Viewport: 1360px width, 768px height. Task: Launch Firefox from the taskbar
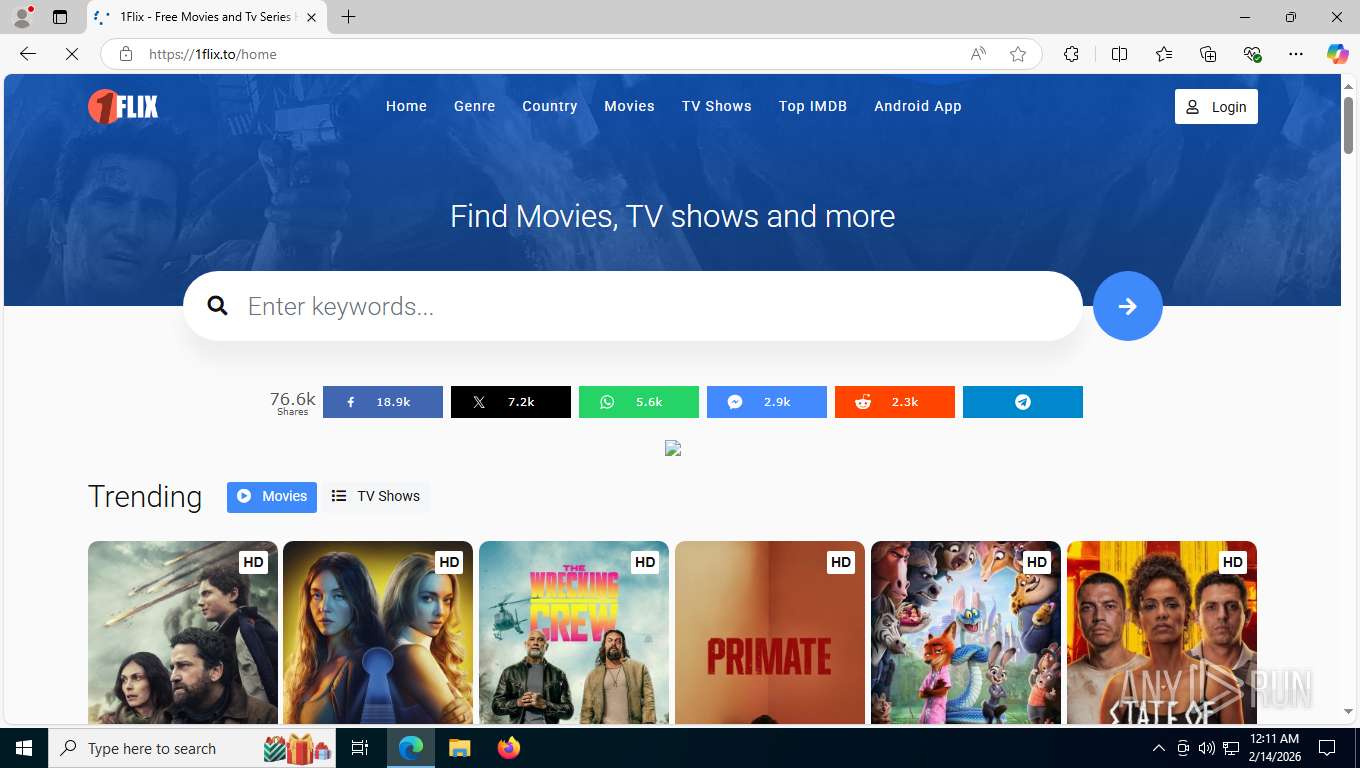pos(509,748)
